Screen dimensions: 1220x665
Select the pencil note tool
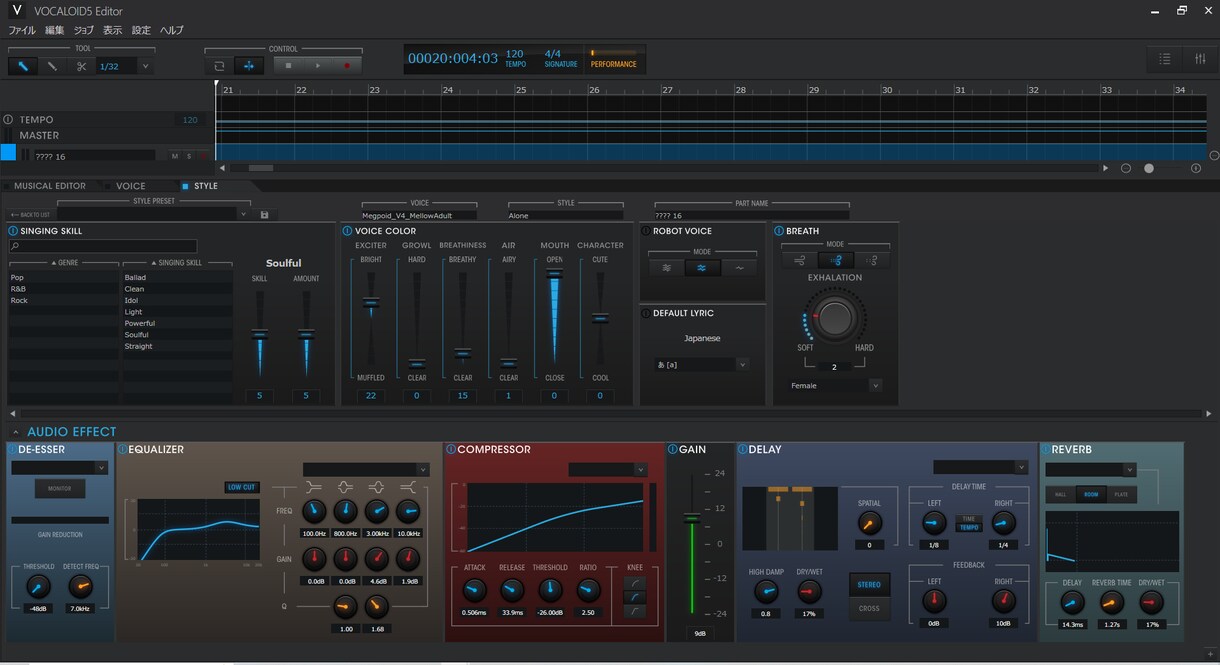23,66
